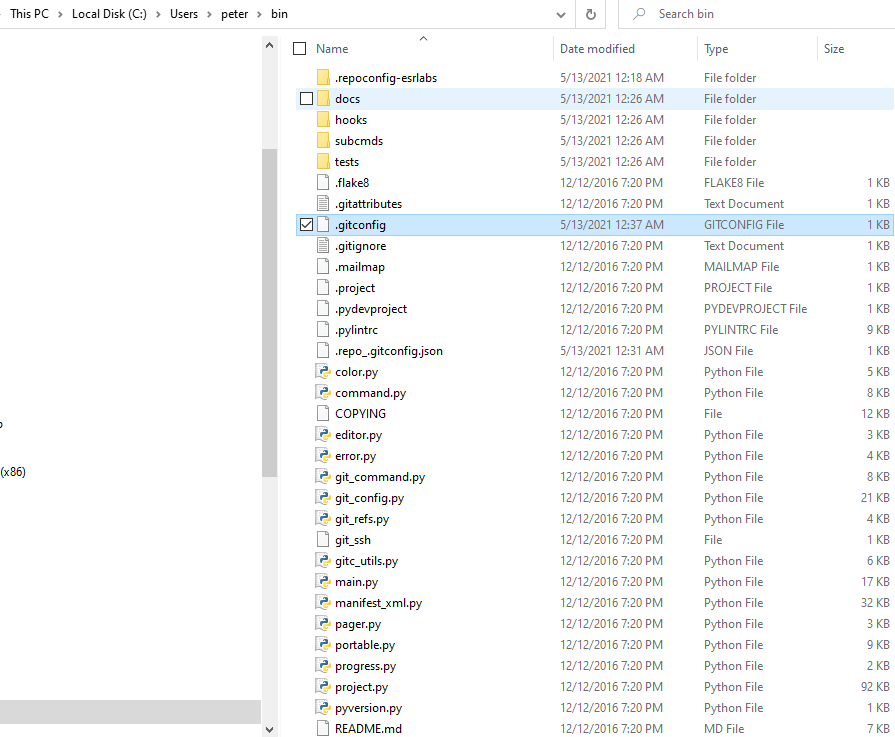895x737 pixels.
Task: Check the docs folder checkbox
Action: 306,99
